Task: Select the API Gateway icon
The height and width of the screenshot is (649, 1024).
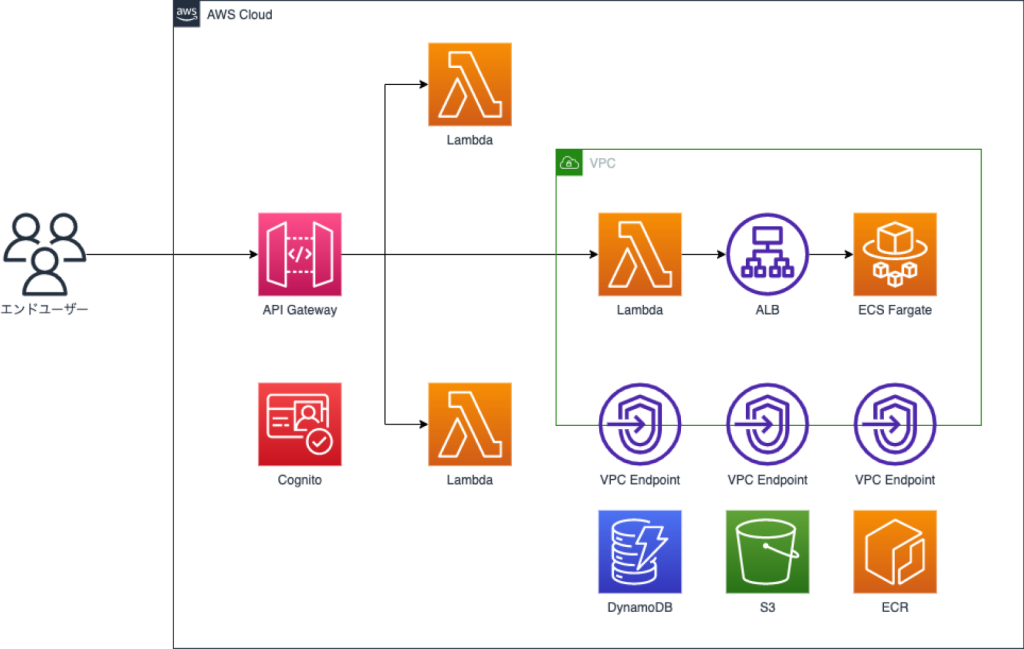Action: 299,254
